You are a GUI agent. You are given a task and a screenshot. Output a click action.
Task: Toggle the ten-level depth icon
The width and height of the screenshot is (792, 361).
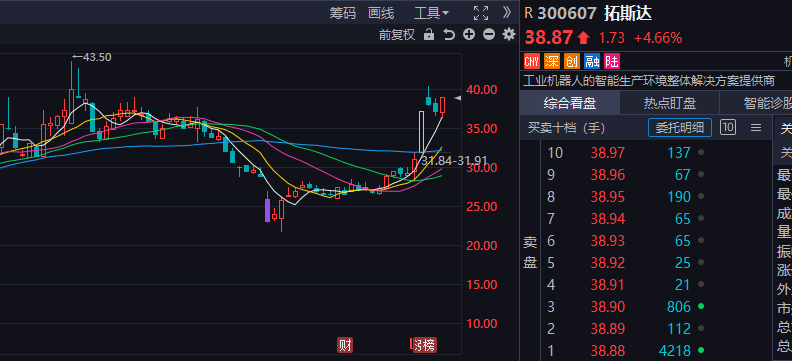coord(727,127)
